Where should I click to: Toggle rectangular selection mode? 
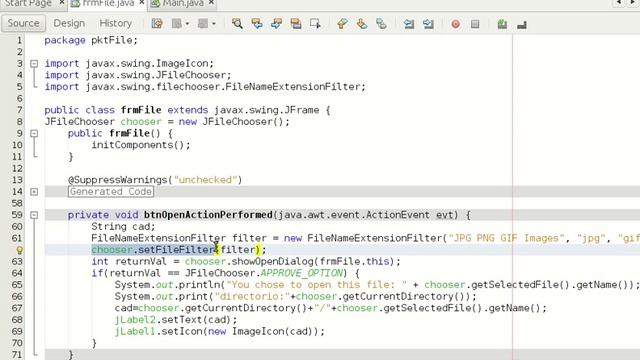click(x=315, y=24)
